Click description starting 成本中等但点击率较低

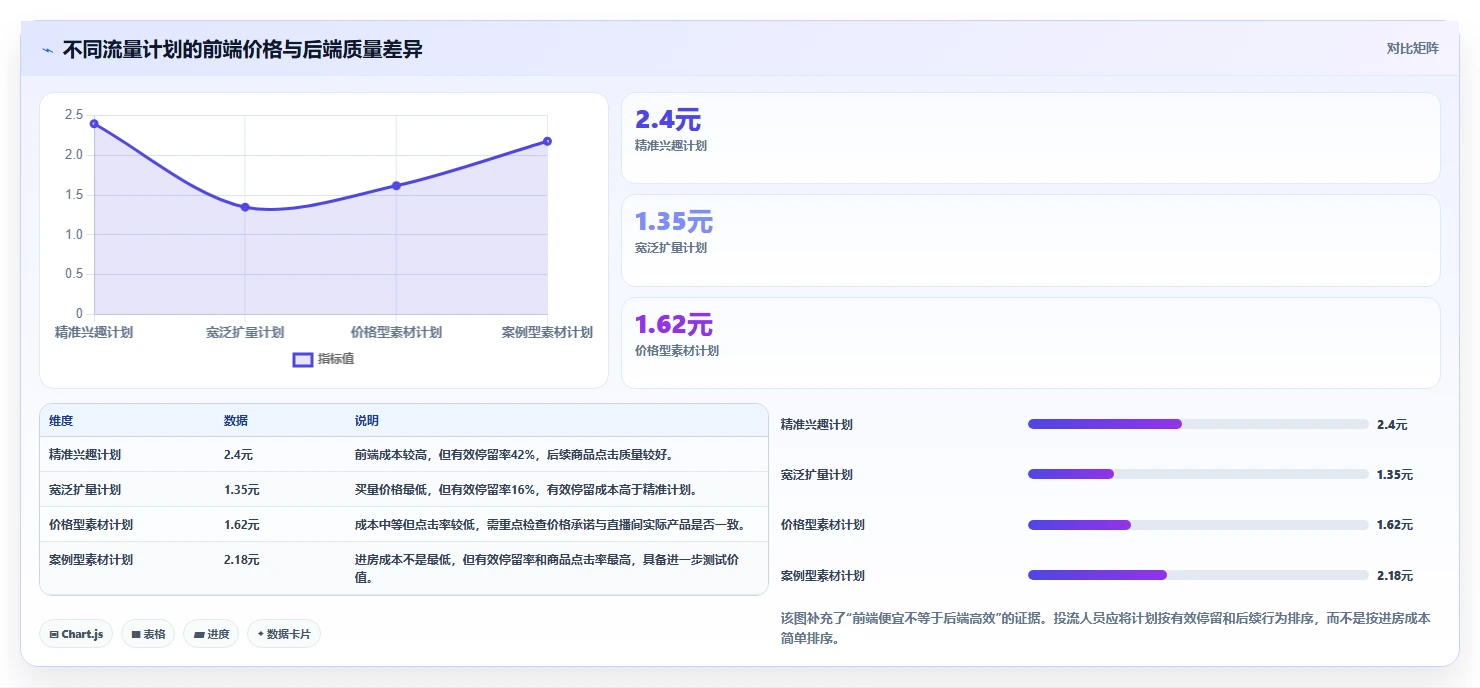click(x=550, y=524)
